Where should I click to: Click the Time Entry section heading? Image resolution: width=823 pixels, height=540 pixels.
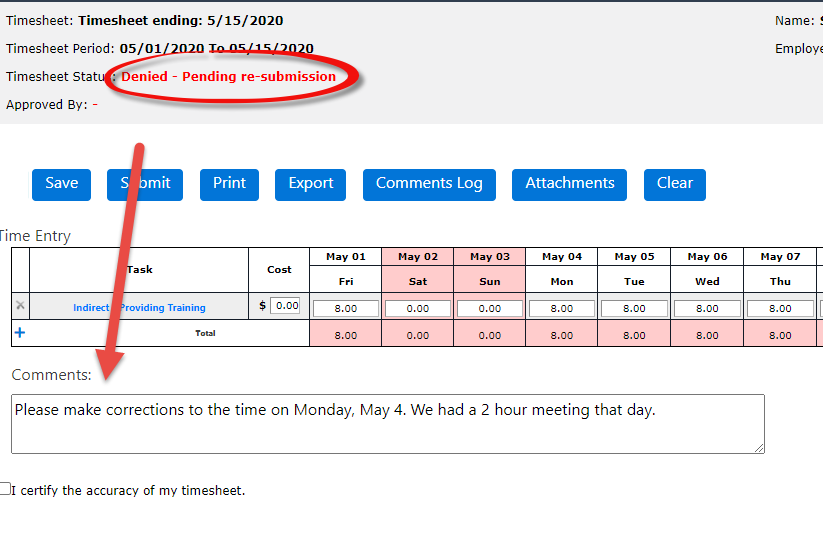pos(35,236)
